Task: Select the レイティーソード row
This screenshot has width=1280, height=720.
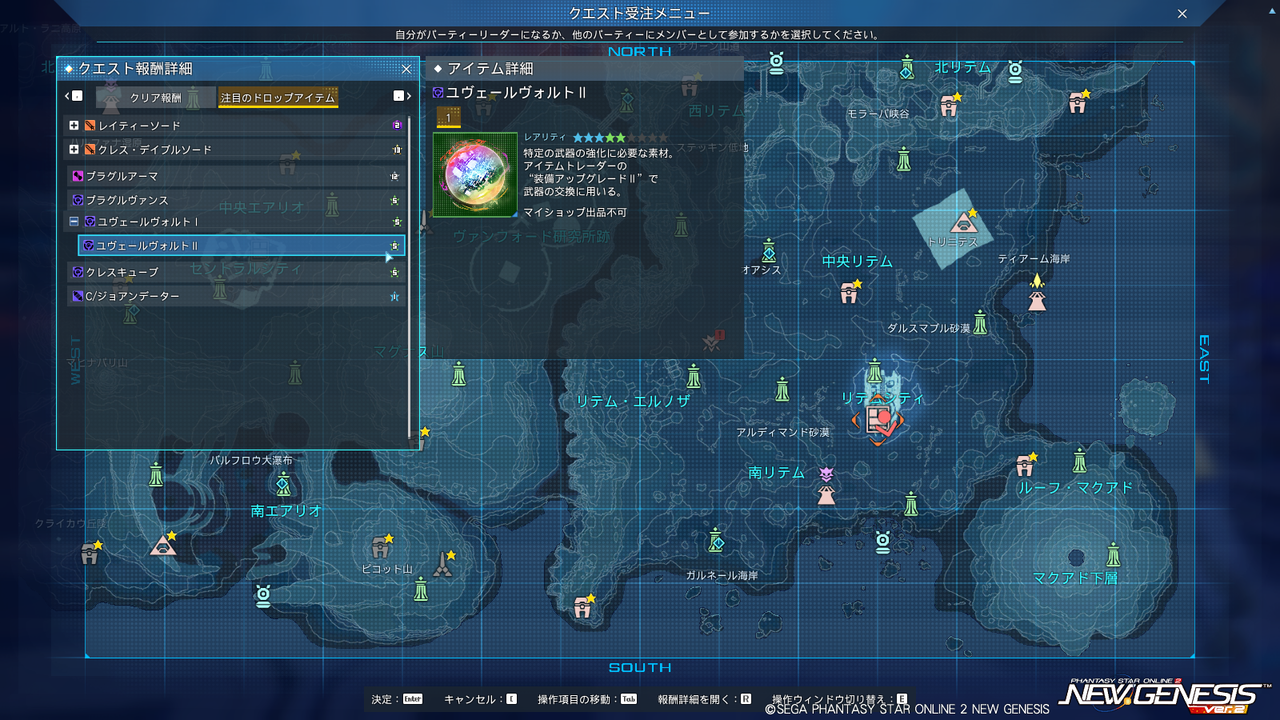Action: pyautogui.click(x=236, y=126)
